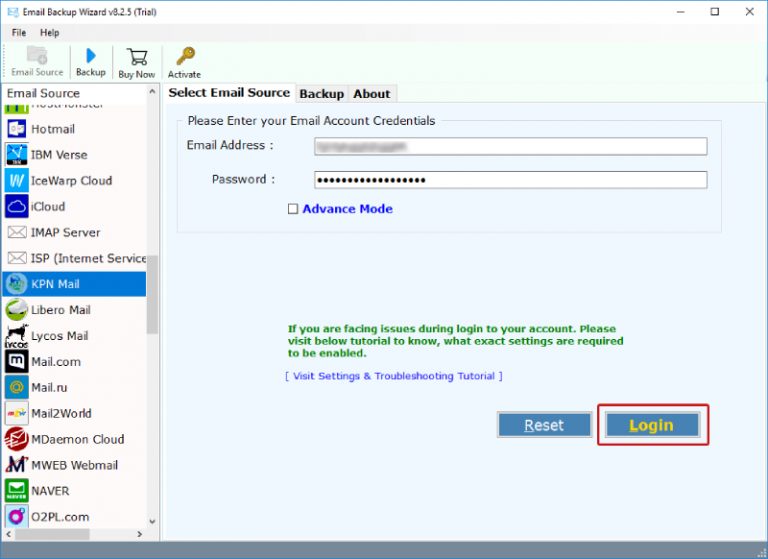Image resolution: width=768 pixels, height=559 pixels.
Task: Select the Libero Mail icon
Action: point(16,310)
